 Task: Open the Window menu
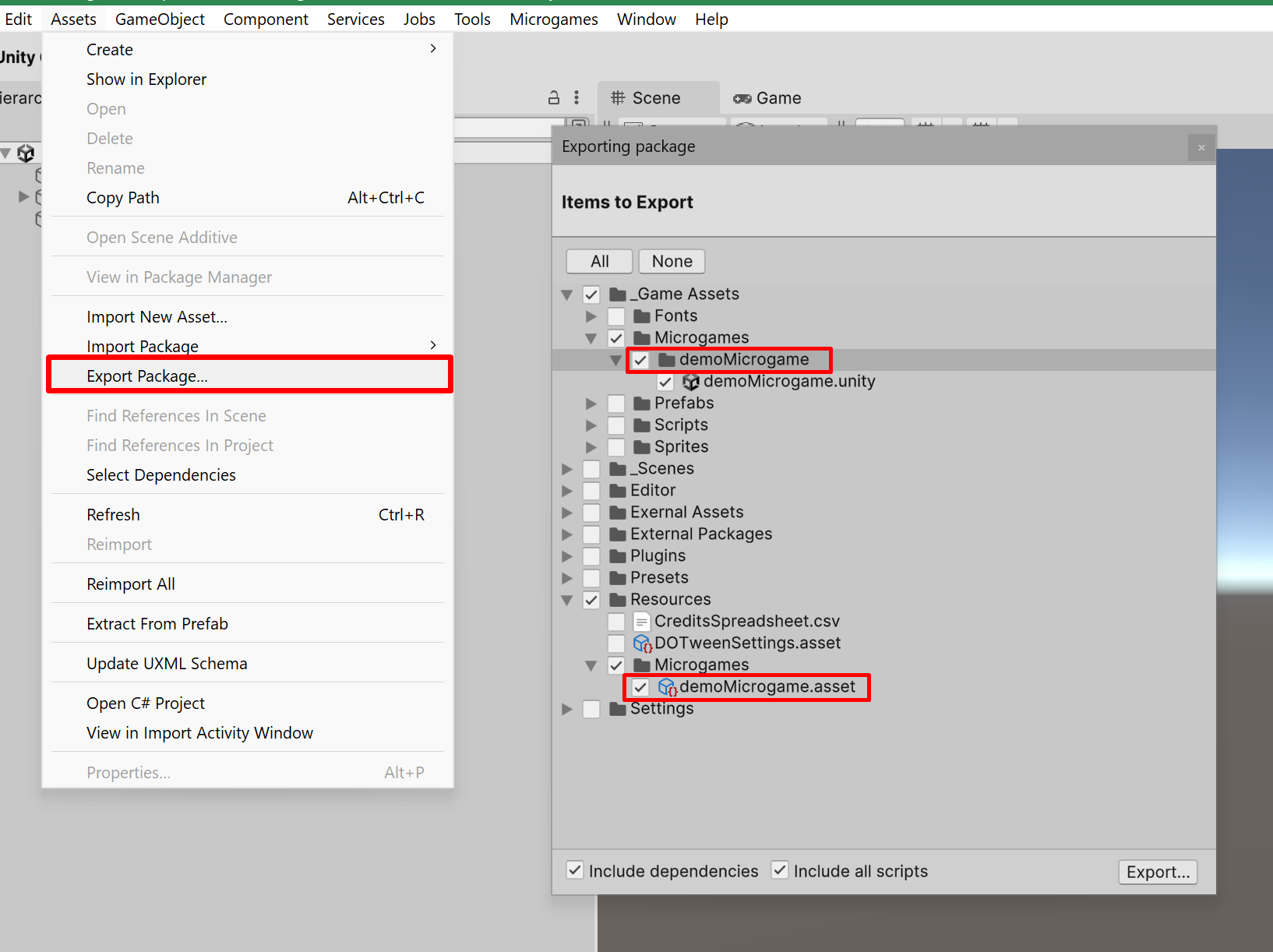point(647,19)
